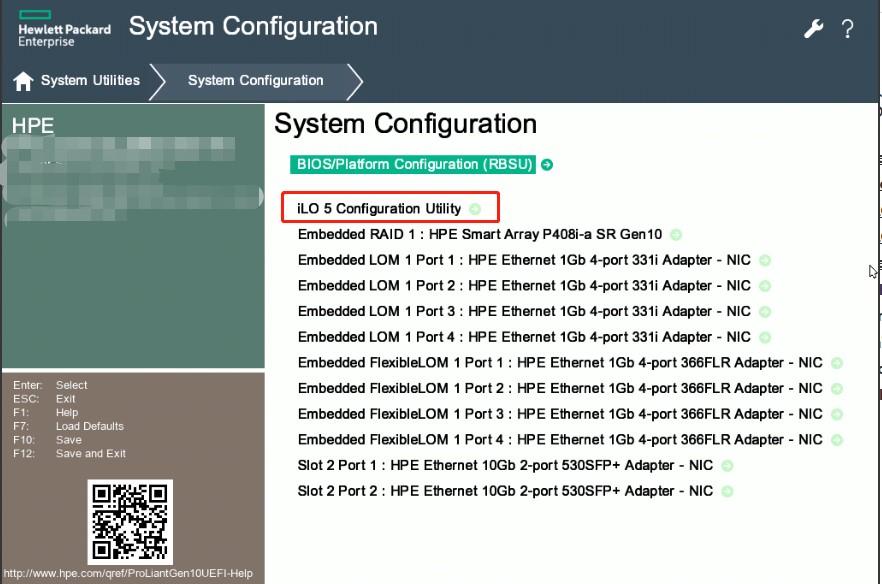Click the home icon in the breadcrumb
The width and height of the screenshot is (882, 584).
[x=23, y=81]
